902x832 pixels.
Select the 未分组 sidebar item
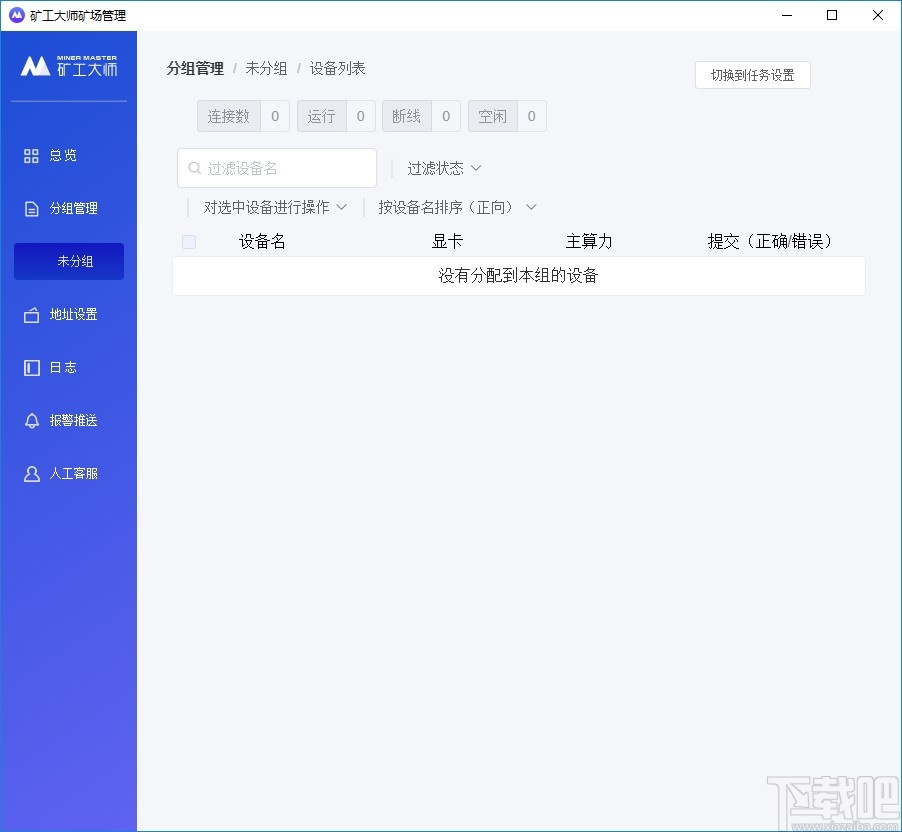tap(68, 261)
